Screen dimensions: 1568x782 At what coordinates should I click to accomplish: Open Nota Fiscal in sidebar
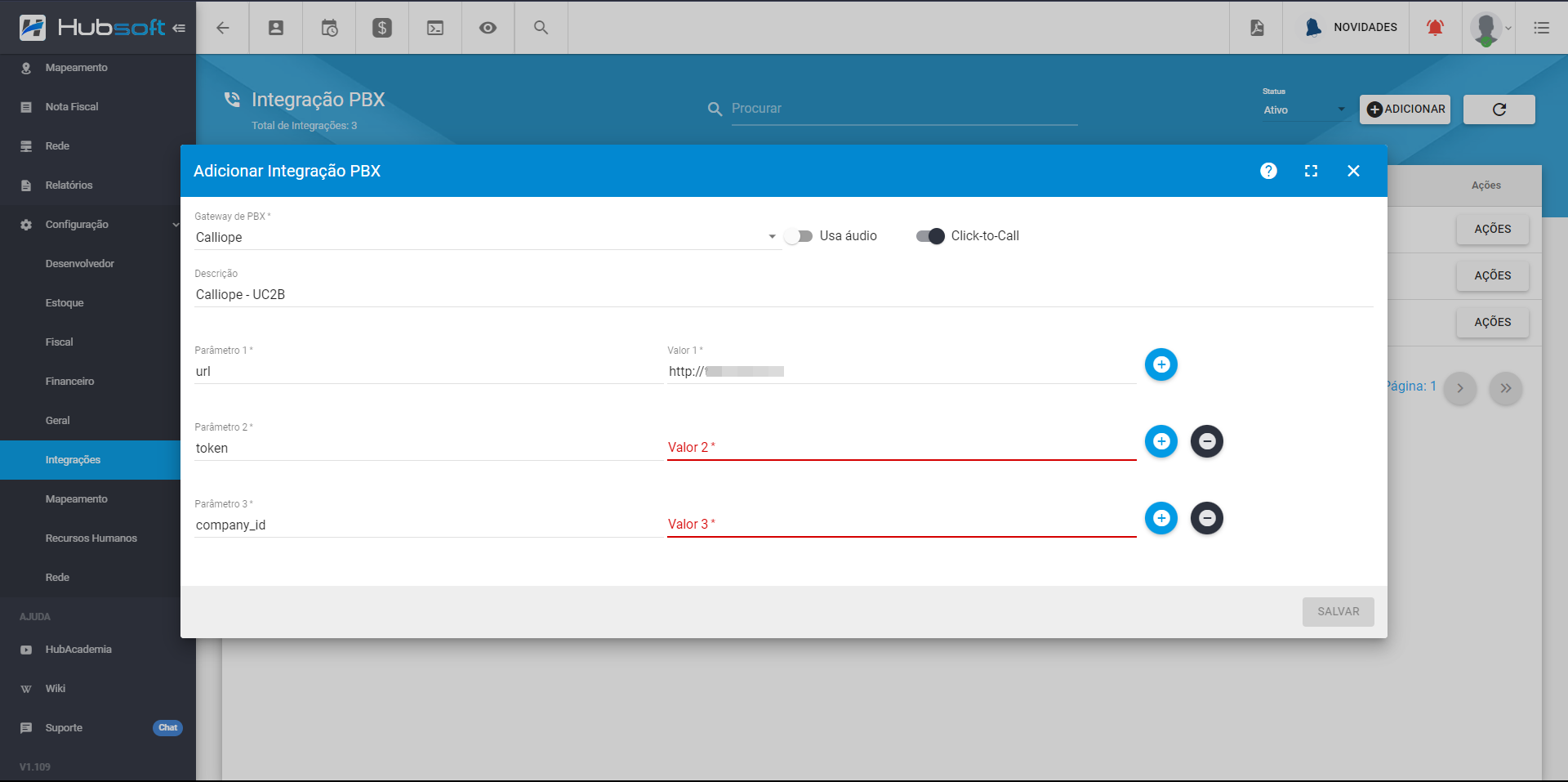(98, 107)
